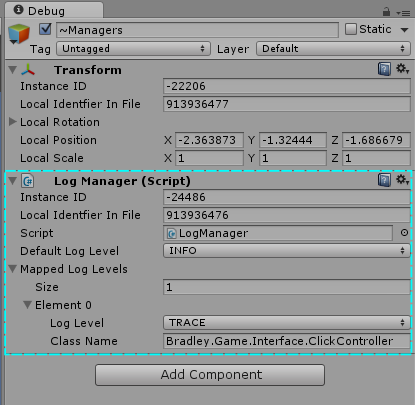Click the Local Position label
The width and height of the screenshot is (415, 405).
point(58,140)
